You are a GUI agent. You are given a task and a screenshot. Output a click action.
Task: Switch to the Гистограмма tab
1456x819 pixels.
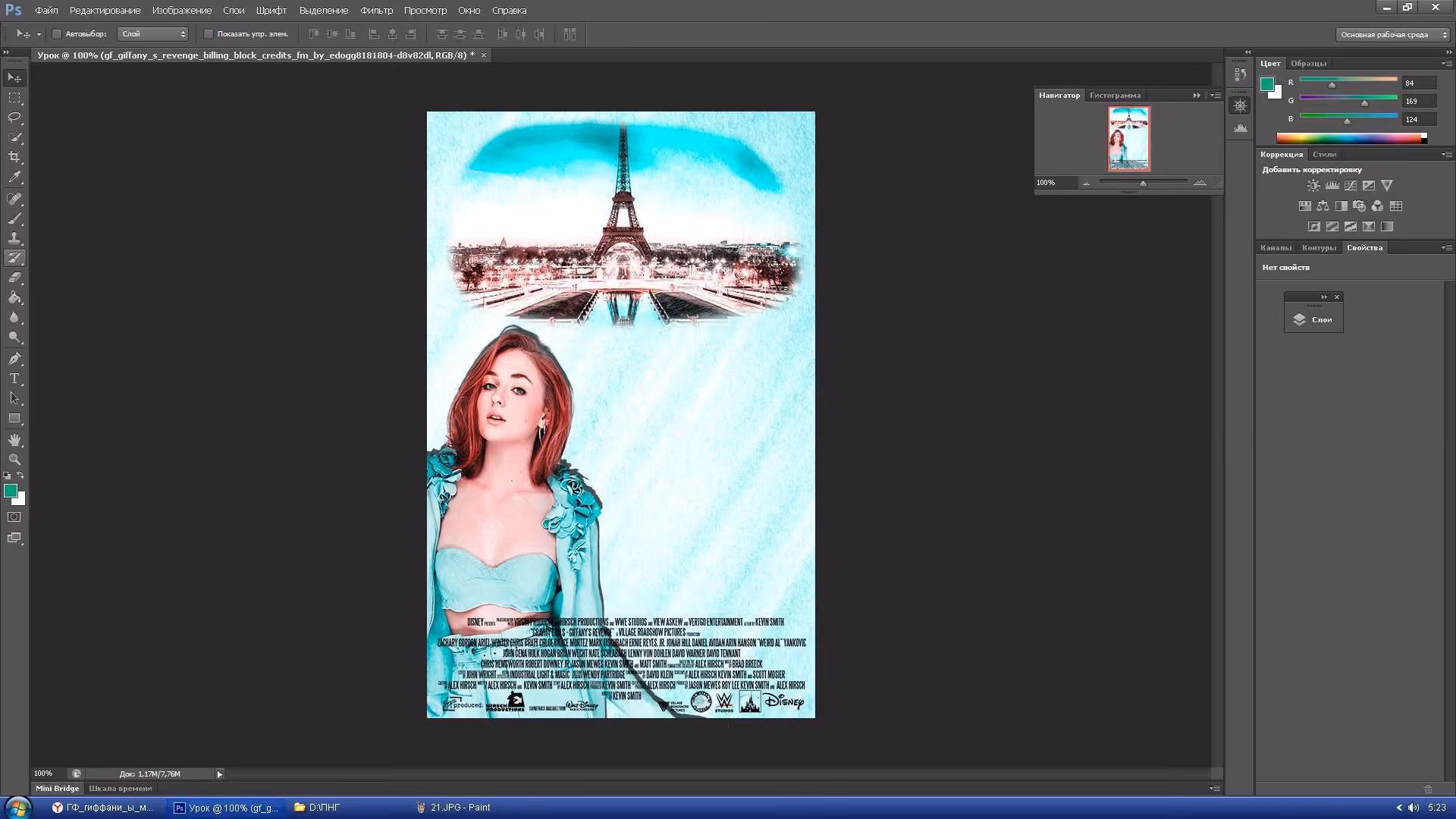tap(1115, 96)
